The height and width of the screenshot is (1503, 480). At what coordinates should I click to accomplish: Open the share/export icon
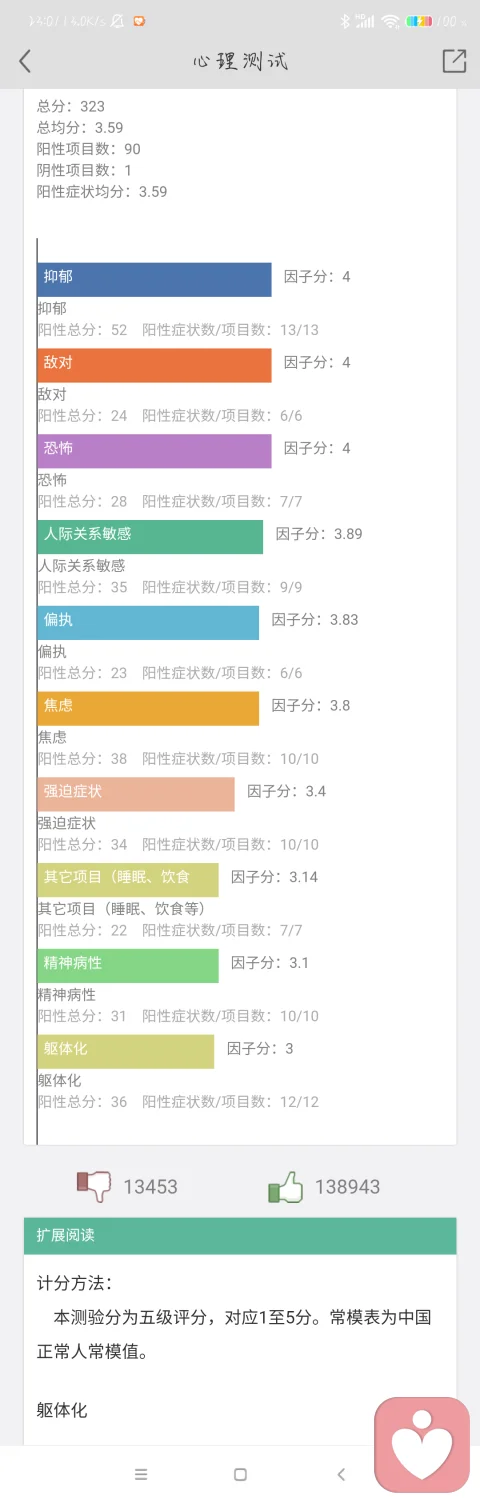tap(454, 60)
